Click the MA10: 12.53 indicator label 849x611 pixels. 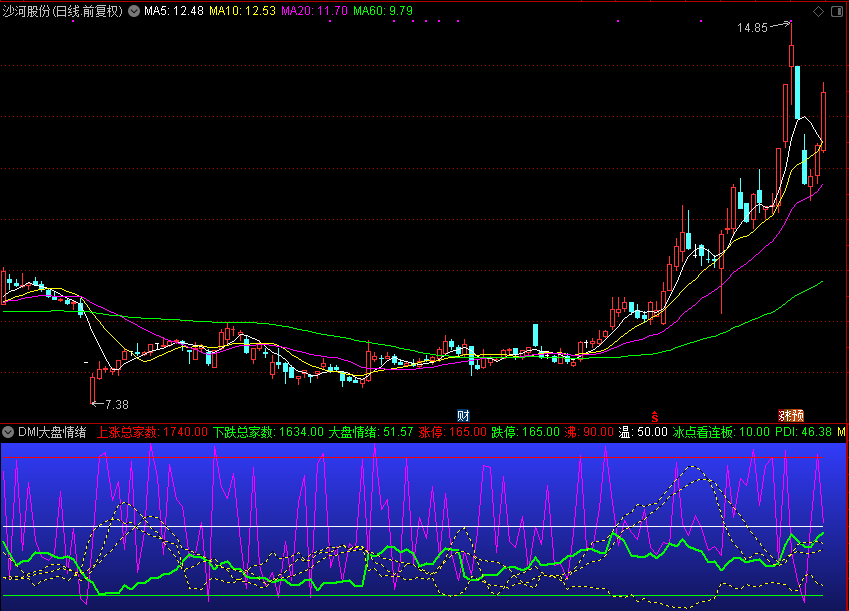point(243,11)
